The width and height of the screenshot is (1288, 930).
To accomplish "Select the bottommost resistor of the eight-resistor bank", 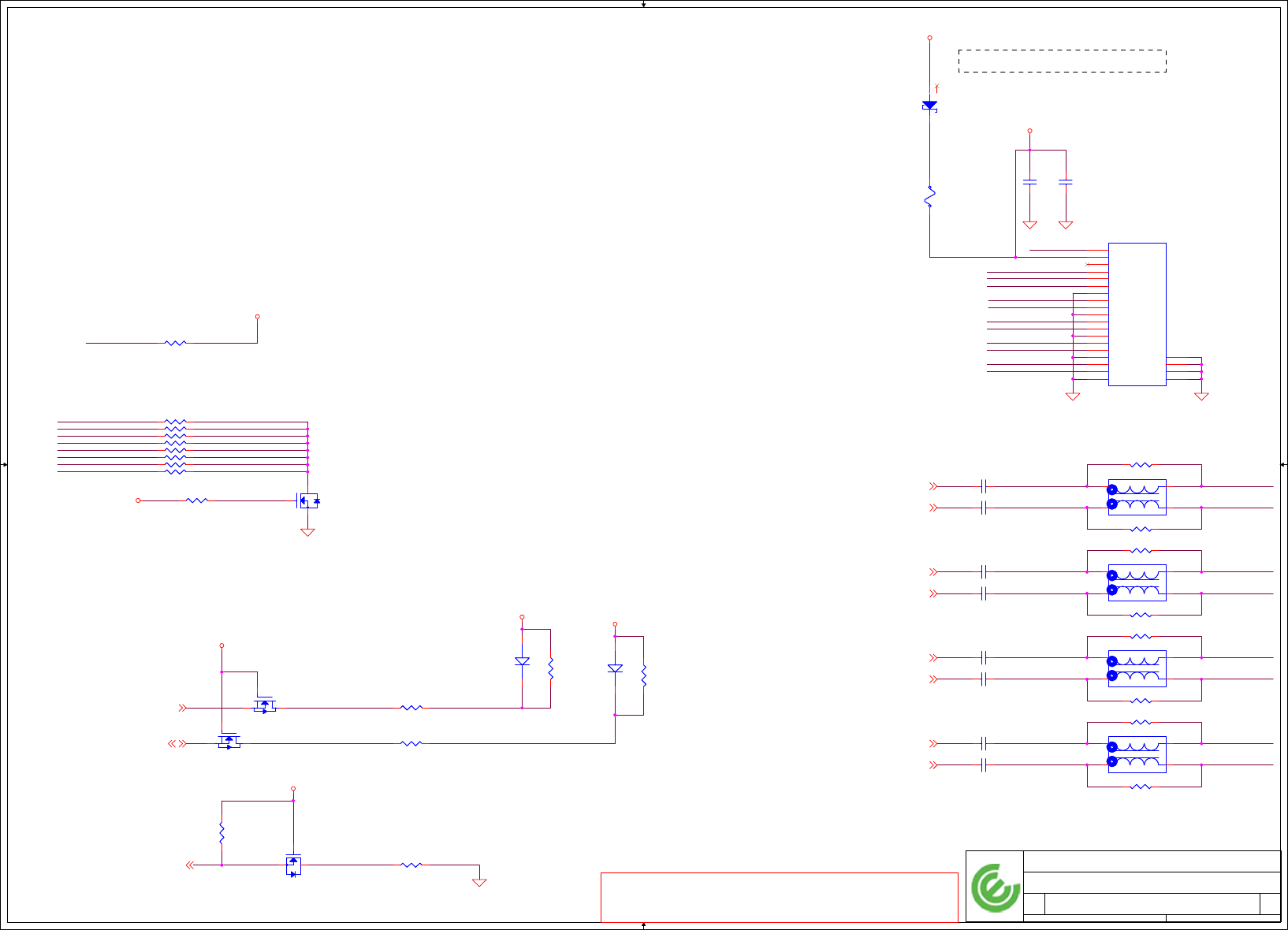I will [x=175, y=471].
